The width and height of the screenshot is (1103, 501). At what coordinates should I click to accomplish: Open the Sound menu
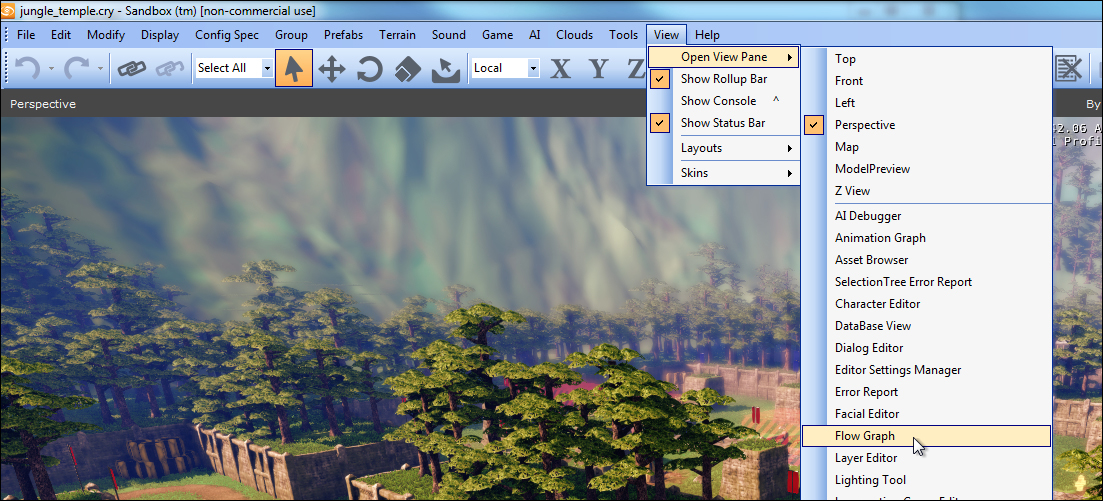click(x=449, y=34)
